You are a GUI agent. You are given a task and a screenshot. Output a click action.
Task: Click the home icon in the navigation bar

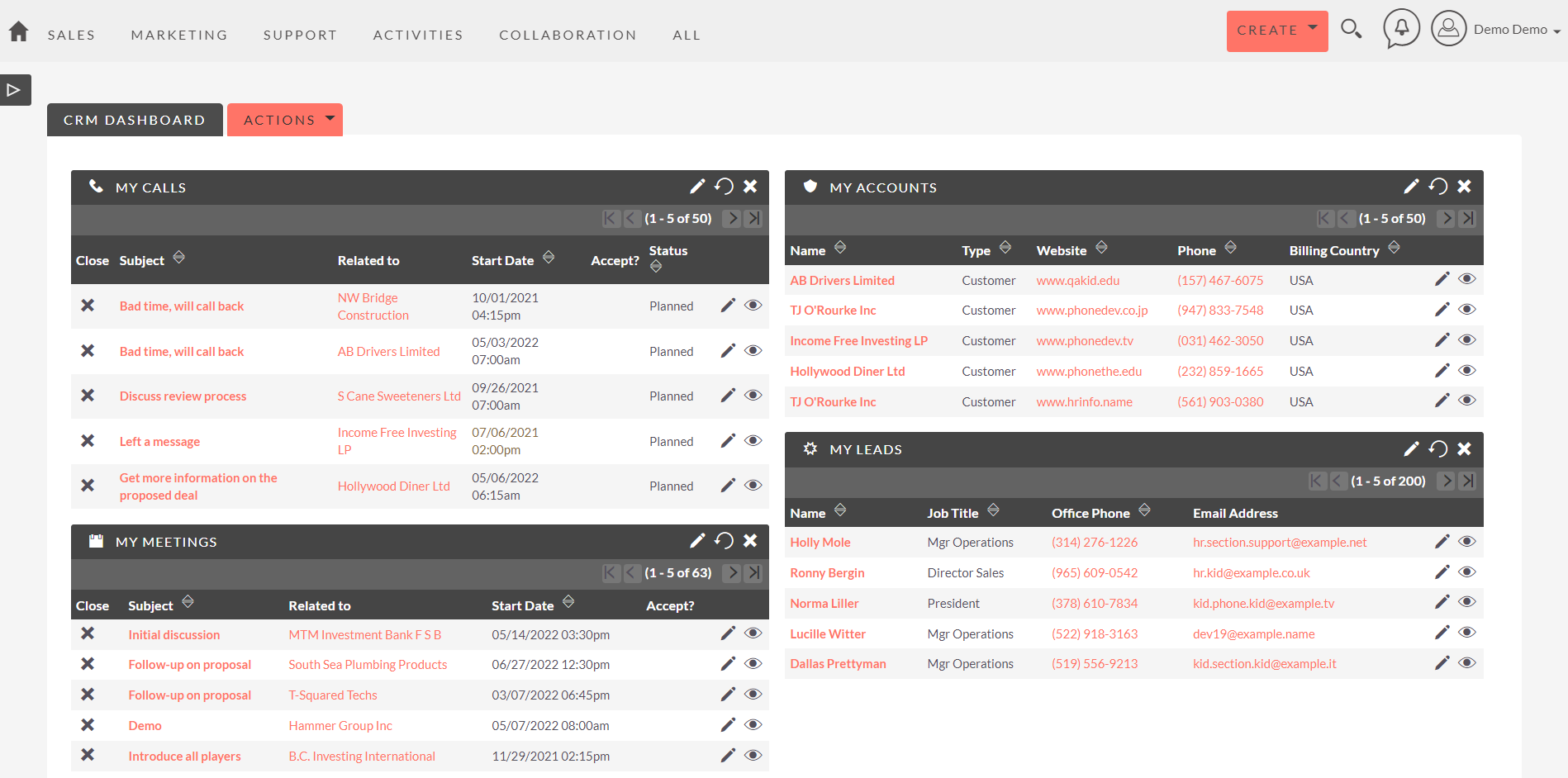point(18,32)
